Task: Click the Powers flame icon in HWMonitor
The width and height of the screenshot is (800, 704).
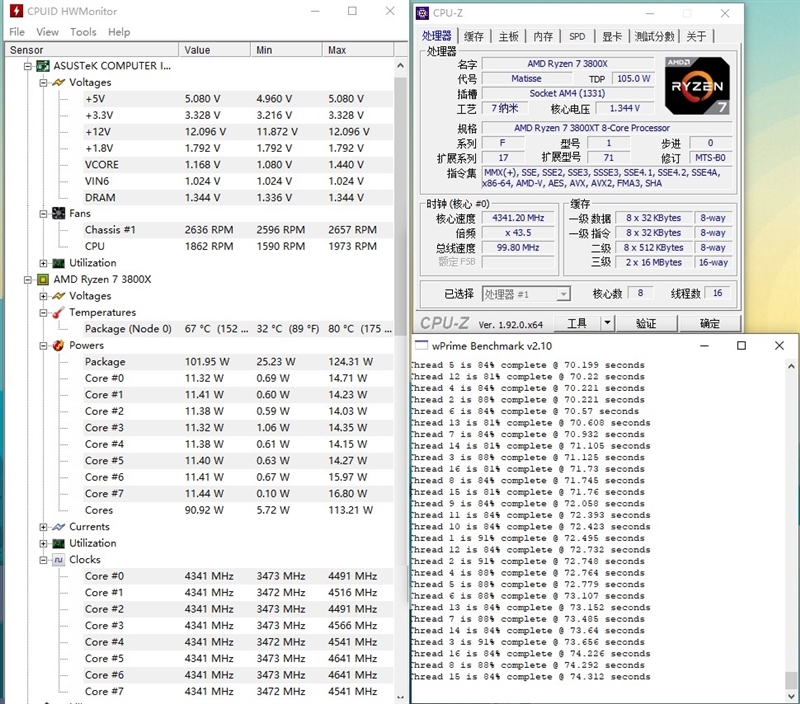Action: (57, 345)
